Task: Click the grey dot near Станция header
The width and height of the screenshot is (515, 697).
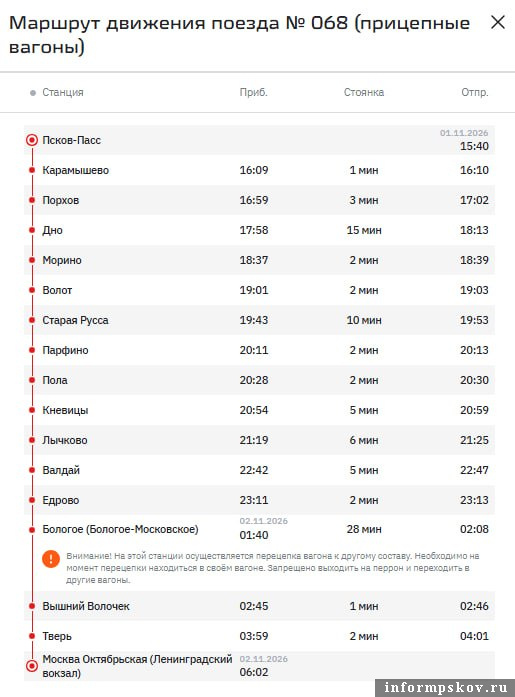Action: pyautogui.click(x=33, y=93)
